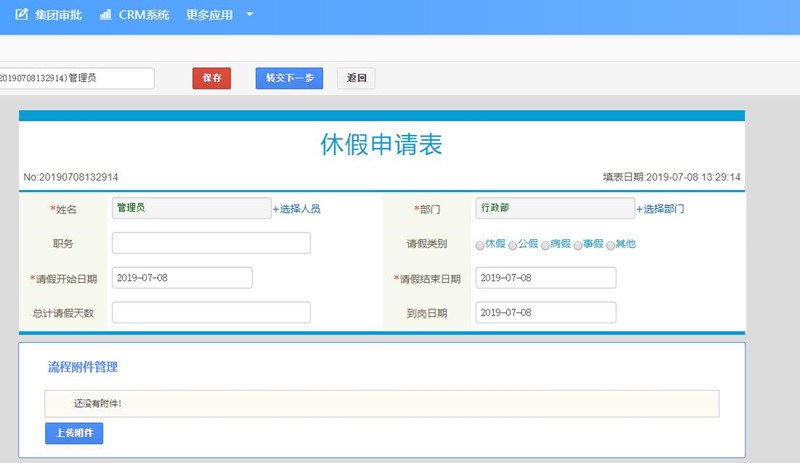Click the No:20190708132914 form number
The width and height of the screenshot is (800, 463).
coord(71,177)
